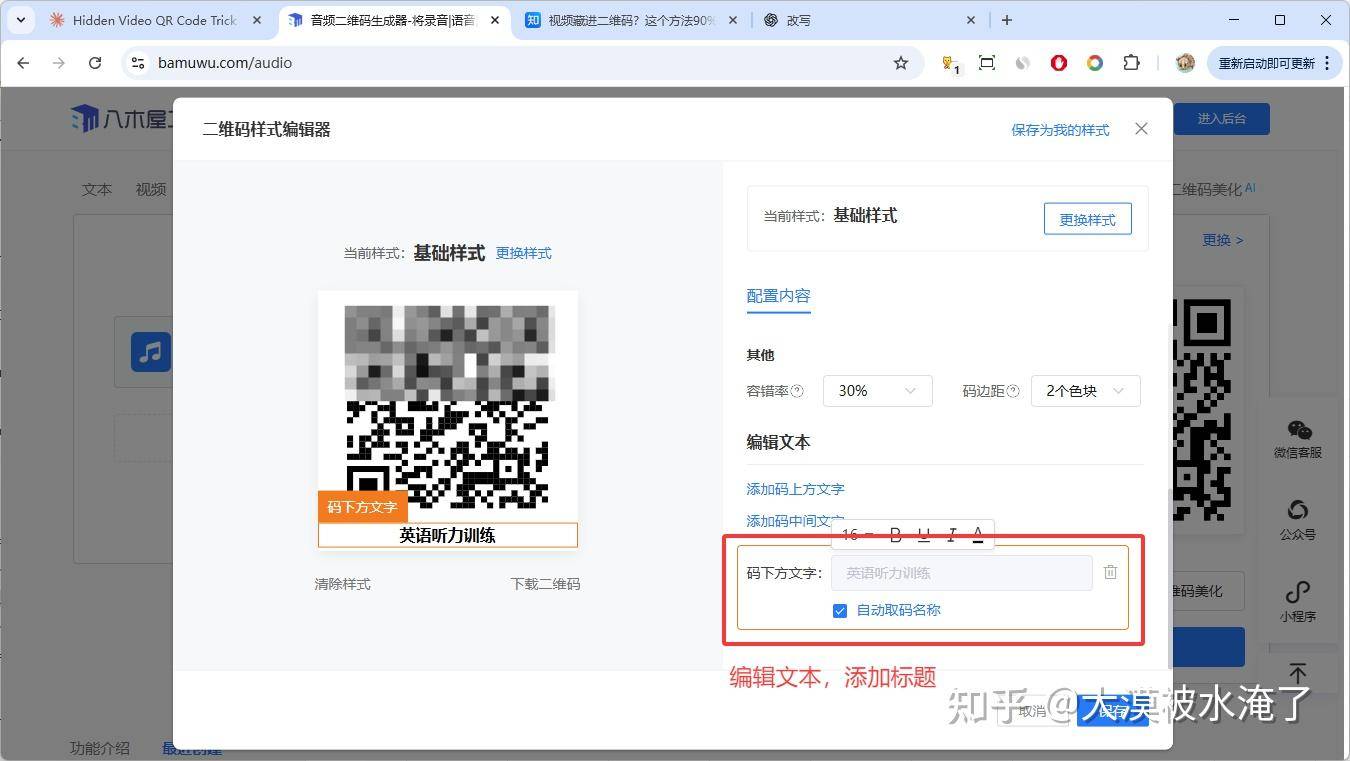The image size is (1350, 761).
Task: Select the 配置内容 tab
Action: 778,296
